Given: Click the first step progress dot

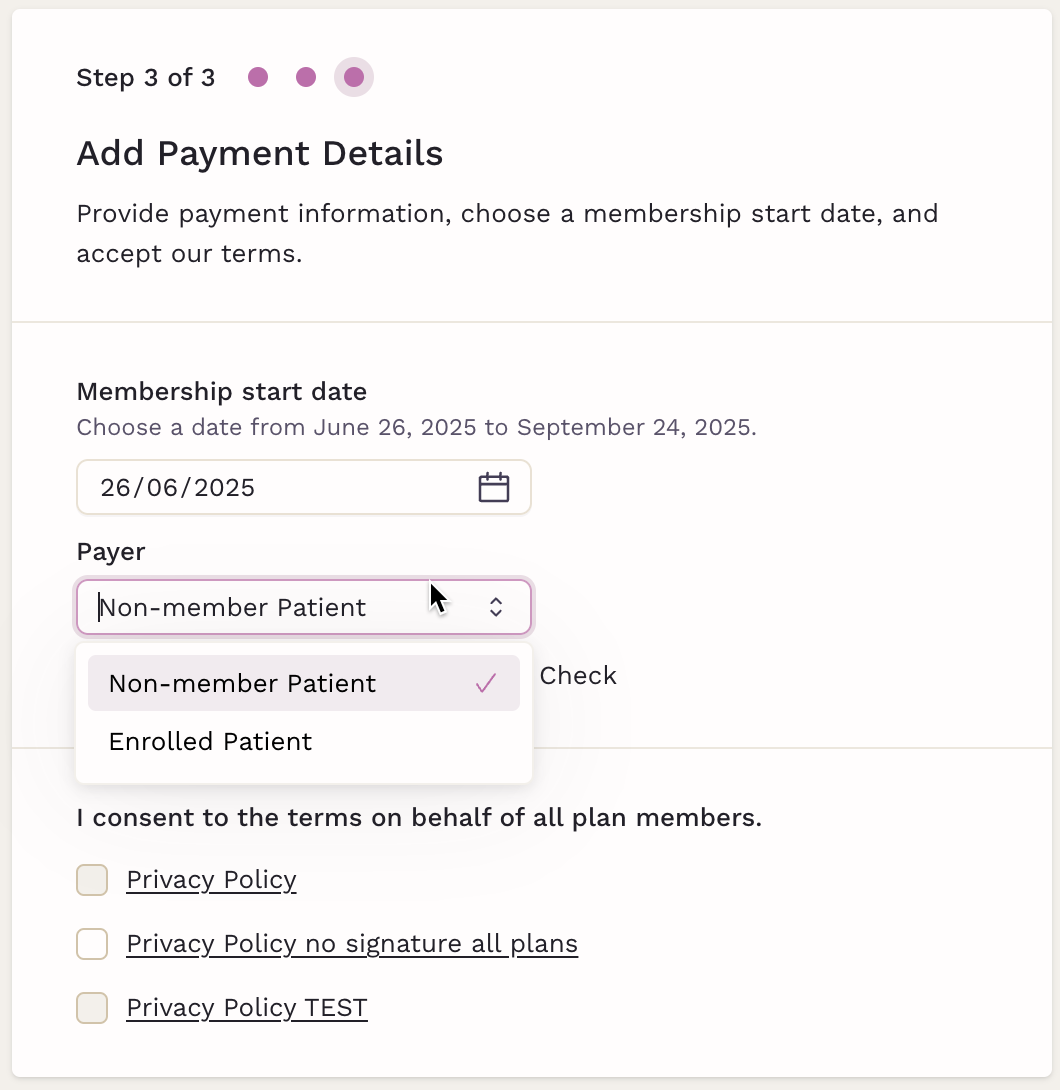Looking at the screenshot, I should click(x=258, y=77).
